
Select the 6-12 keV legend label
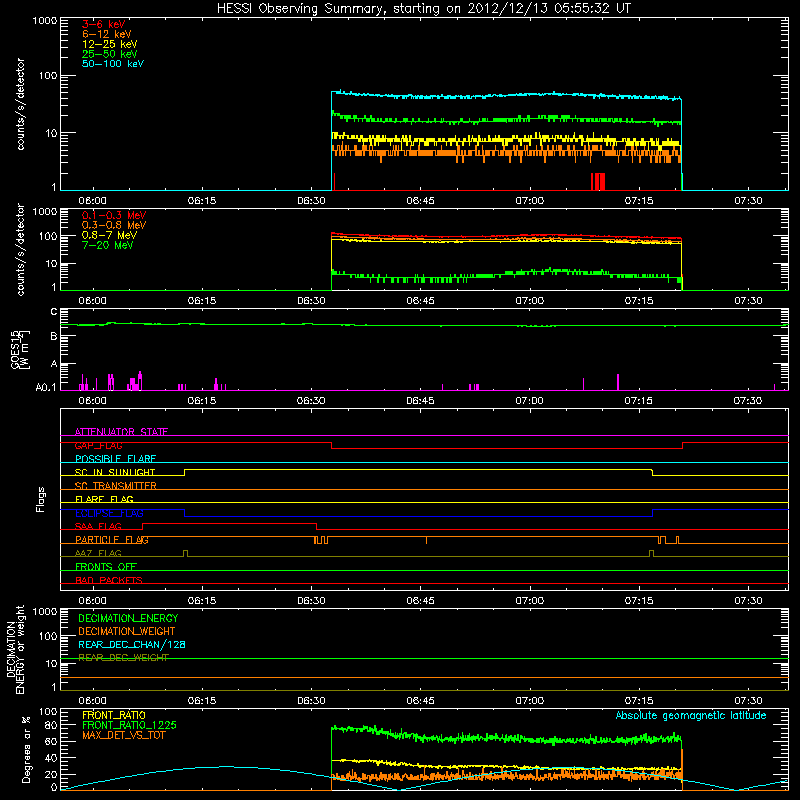(x=106, y=34)
